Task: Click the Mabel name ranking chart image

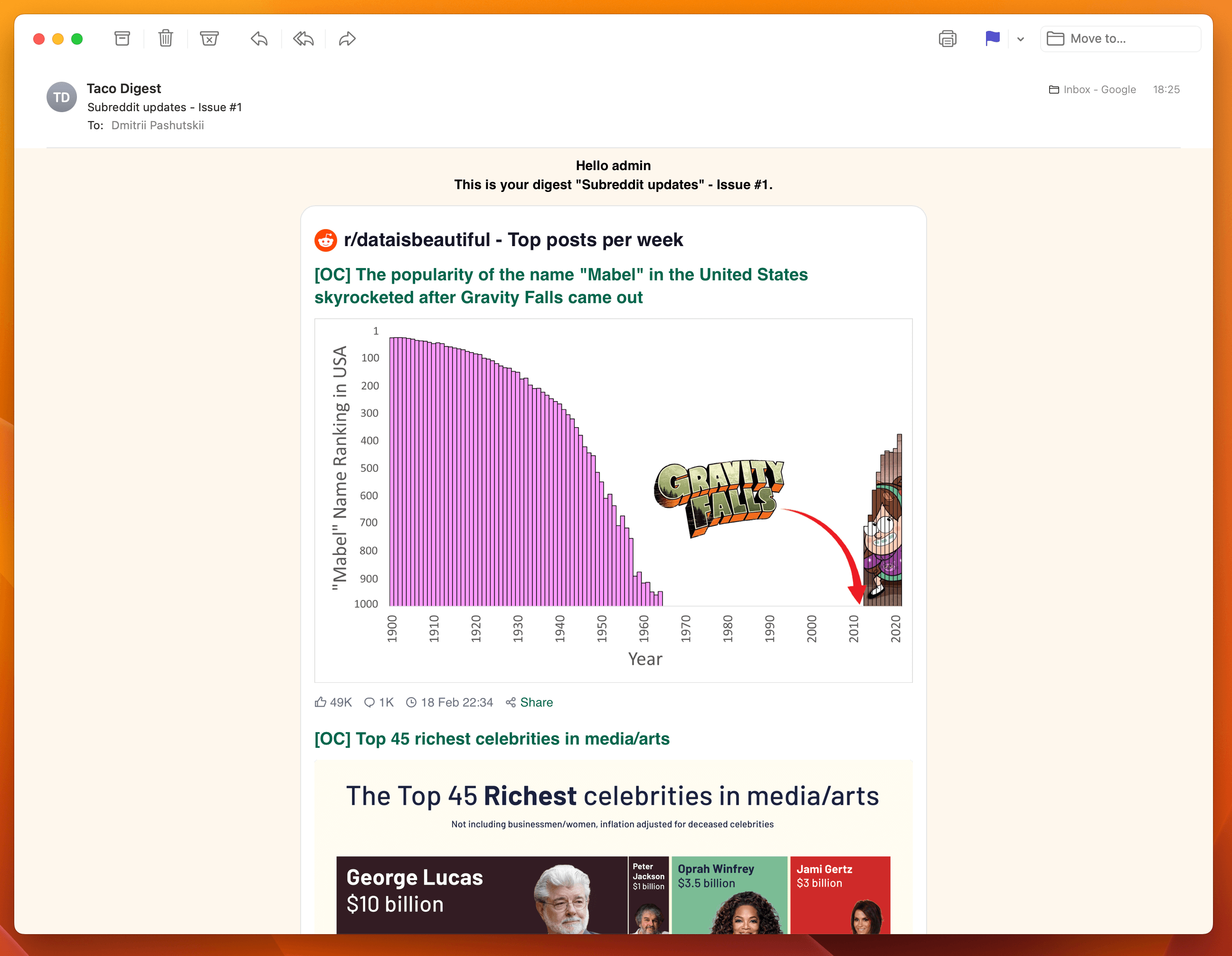Action: pos(613,500)
